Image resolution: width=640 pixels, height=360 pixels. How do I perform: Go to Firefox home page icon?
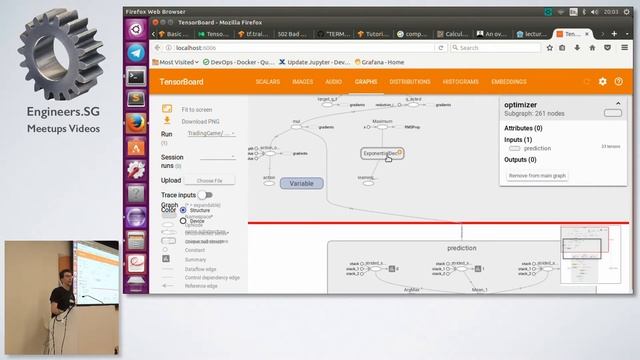tap(592, 48)
